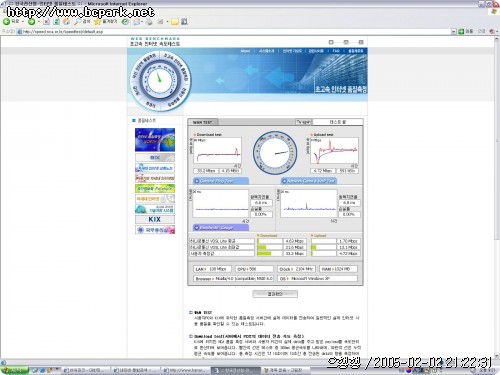The image size is (500, 375).
Task: Click the yellow folder toolbar icon
Action: 175,22
